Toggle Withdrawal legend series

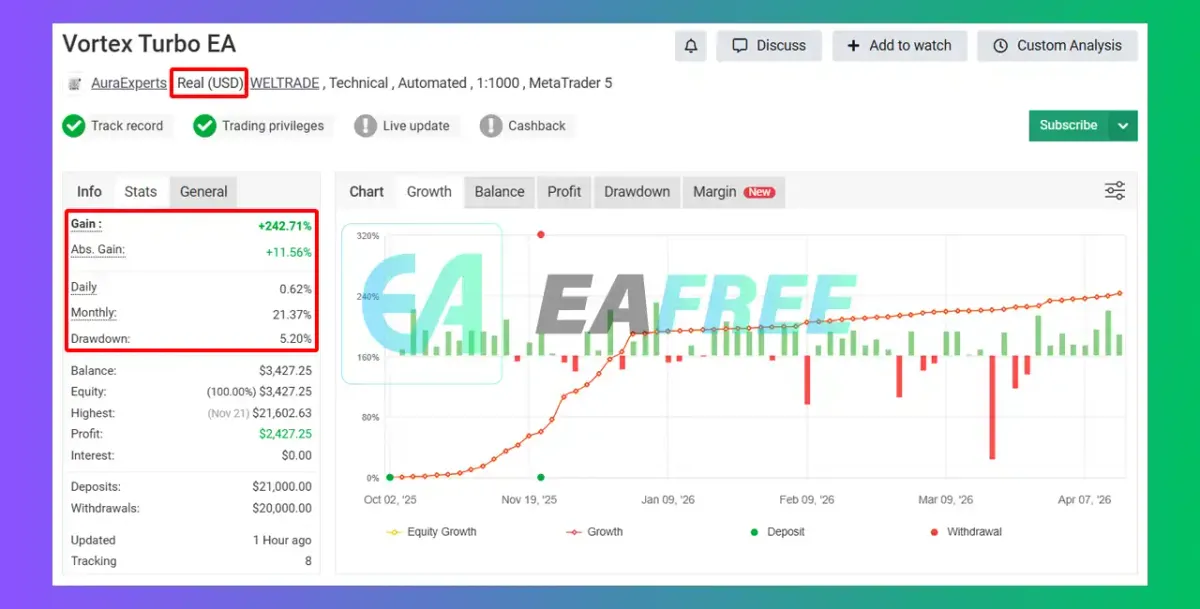(966, 532)
